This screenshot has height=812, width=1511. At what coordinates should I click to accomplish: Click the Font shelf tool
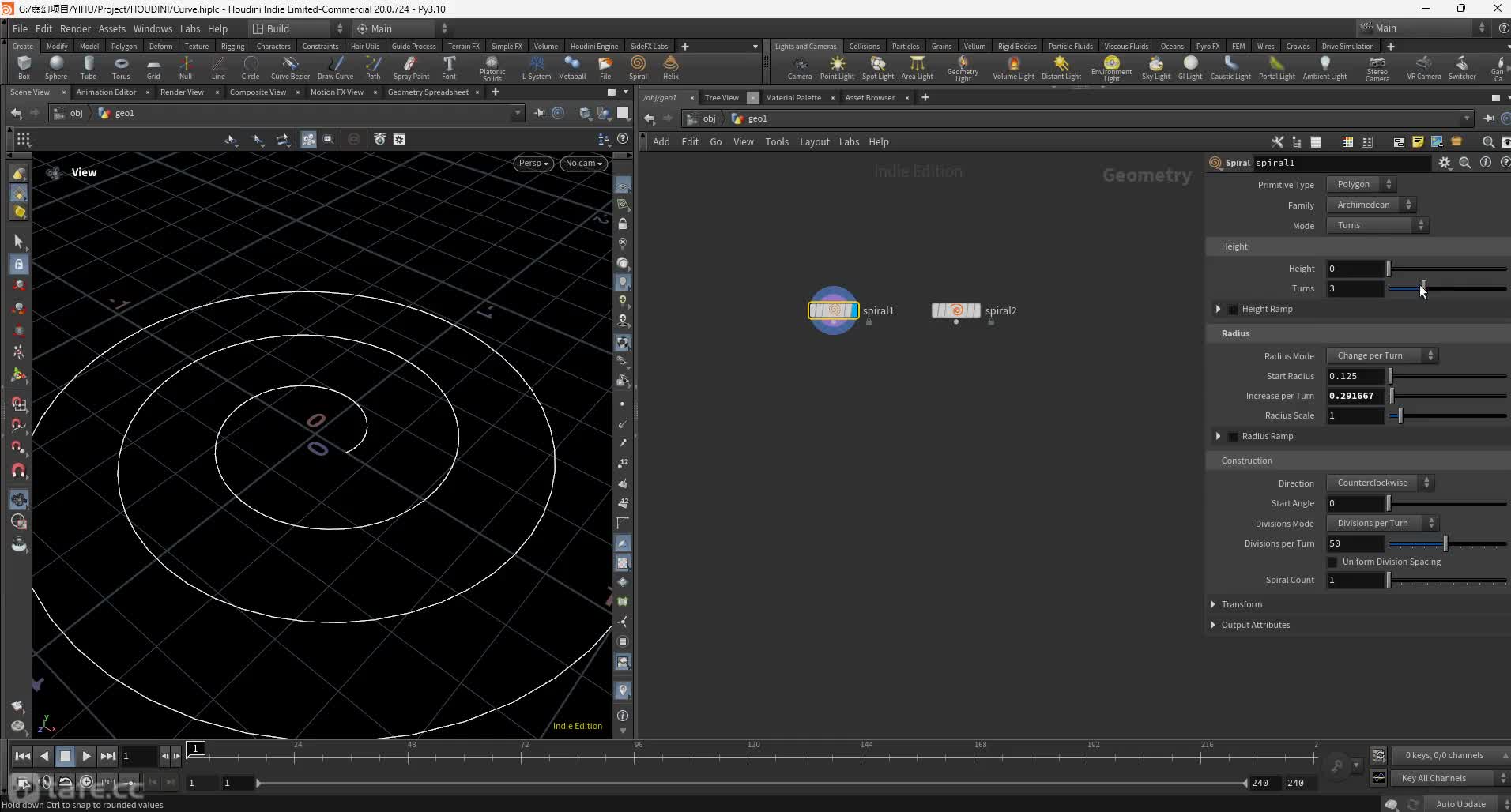(x=449, y=68)
